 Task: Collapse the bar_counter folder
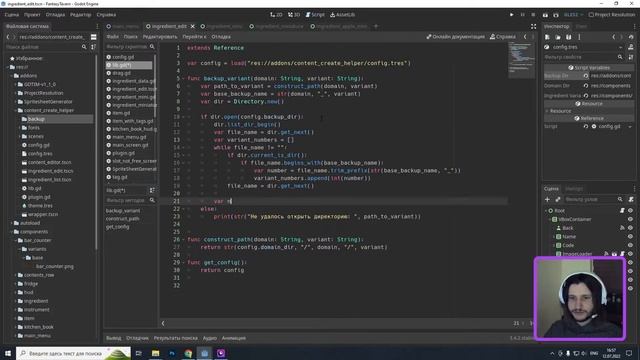[16, 240]
